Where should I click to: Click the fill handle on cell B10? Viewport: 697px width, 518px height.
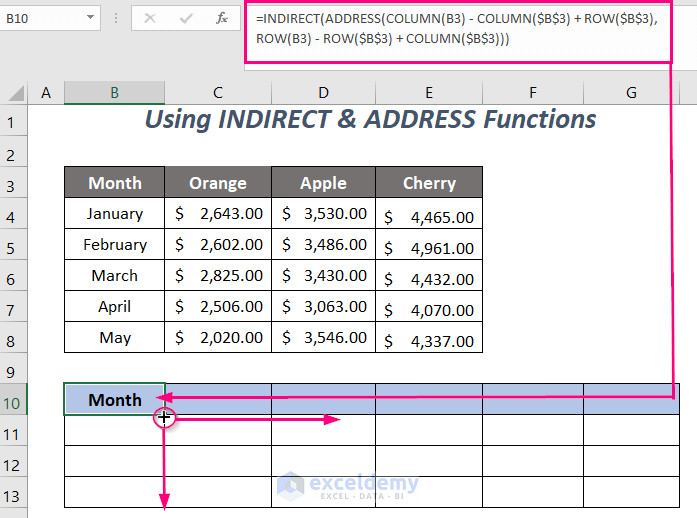click(x=164, y=414)
